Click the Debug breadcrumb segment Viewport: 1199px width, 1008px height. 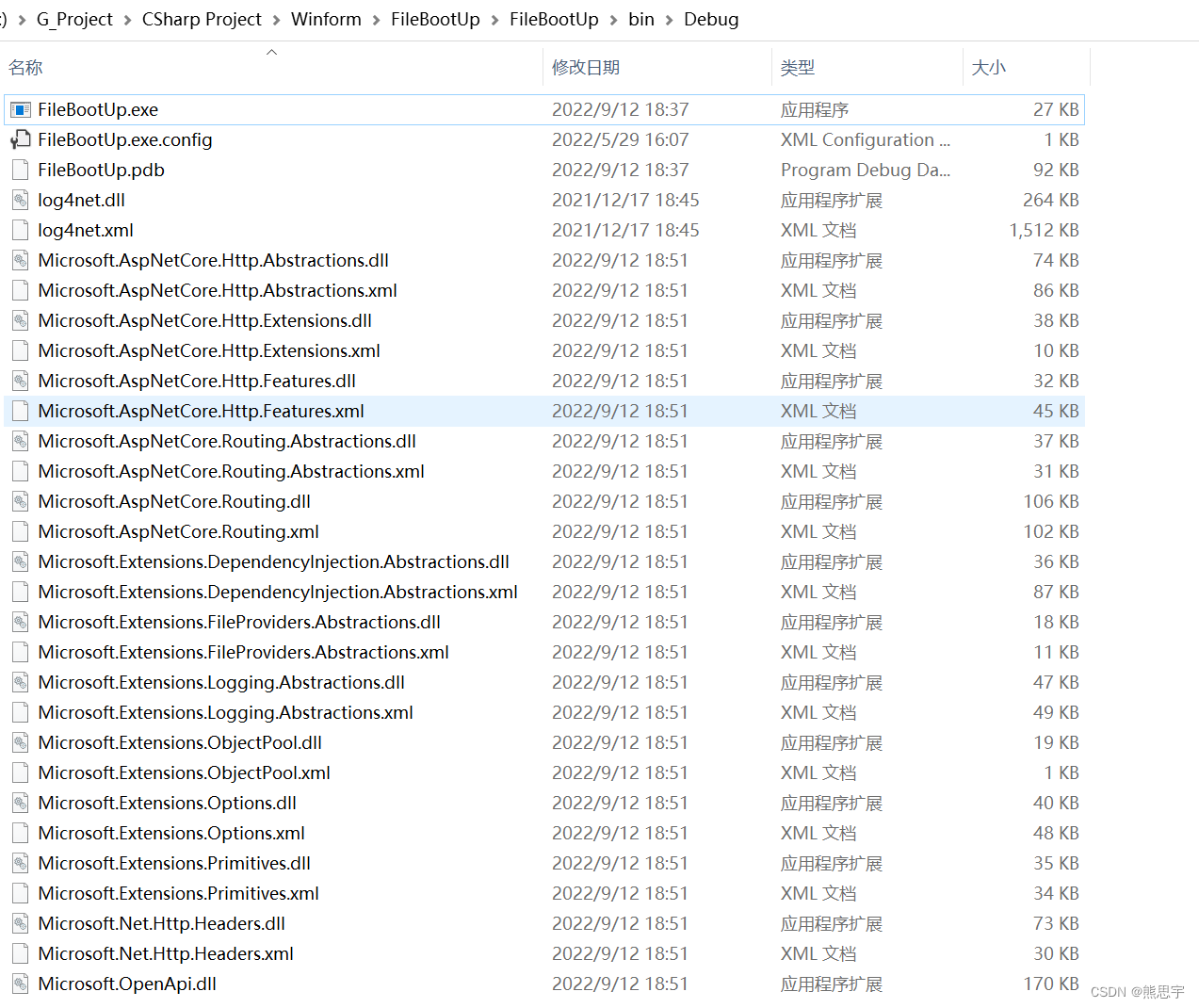tap(711, 20)
